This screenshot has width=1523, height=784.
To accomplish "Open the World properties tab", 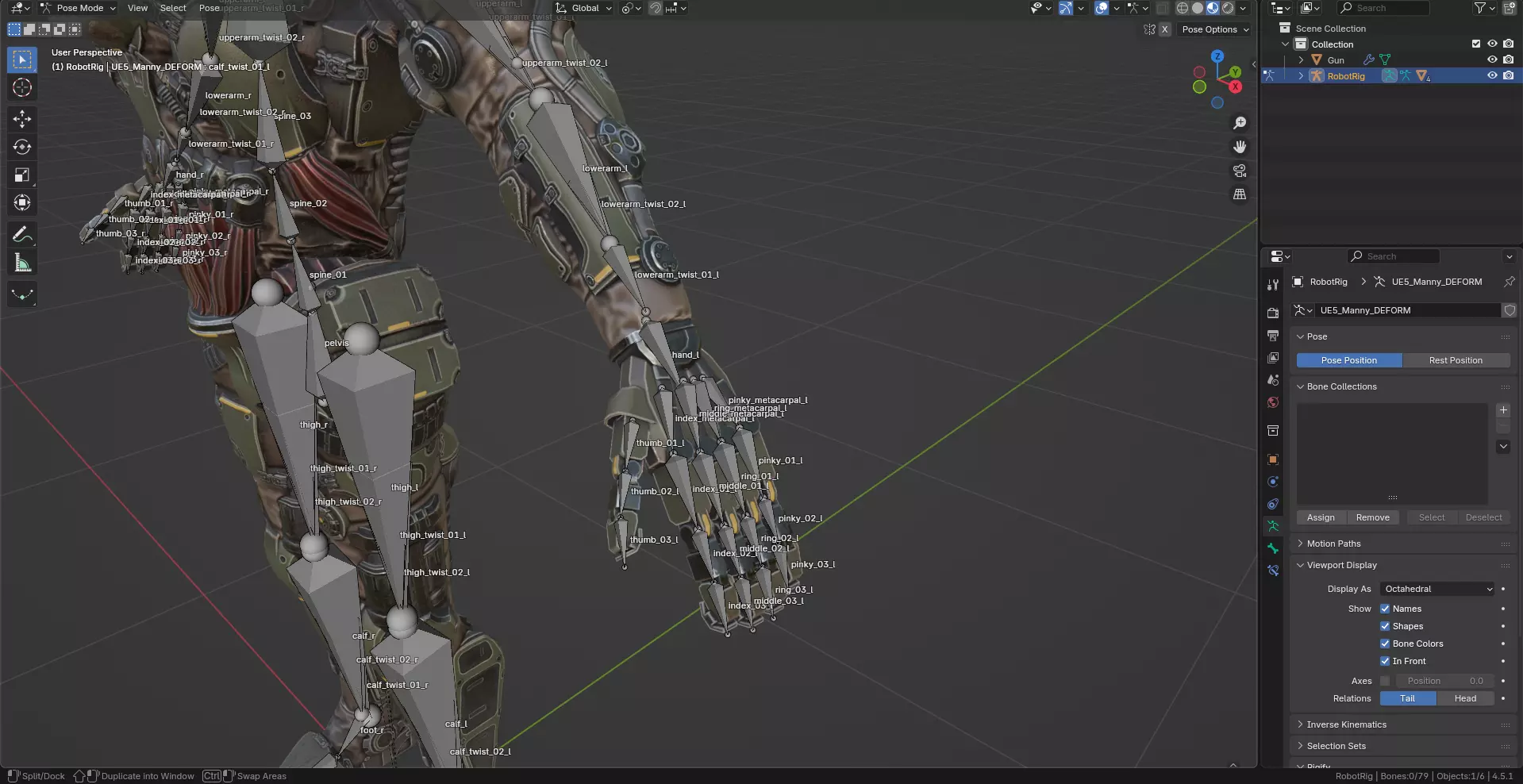I will pyautogui.click(x=1273, y=402).
